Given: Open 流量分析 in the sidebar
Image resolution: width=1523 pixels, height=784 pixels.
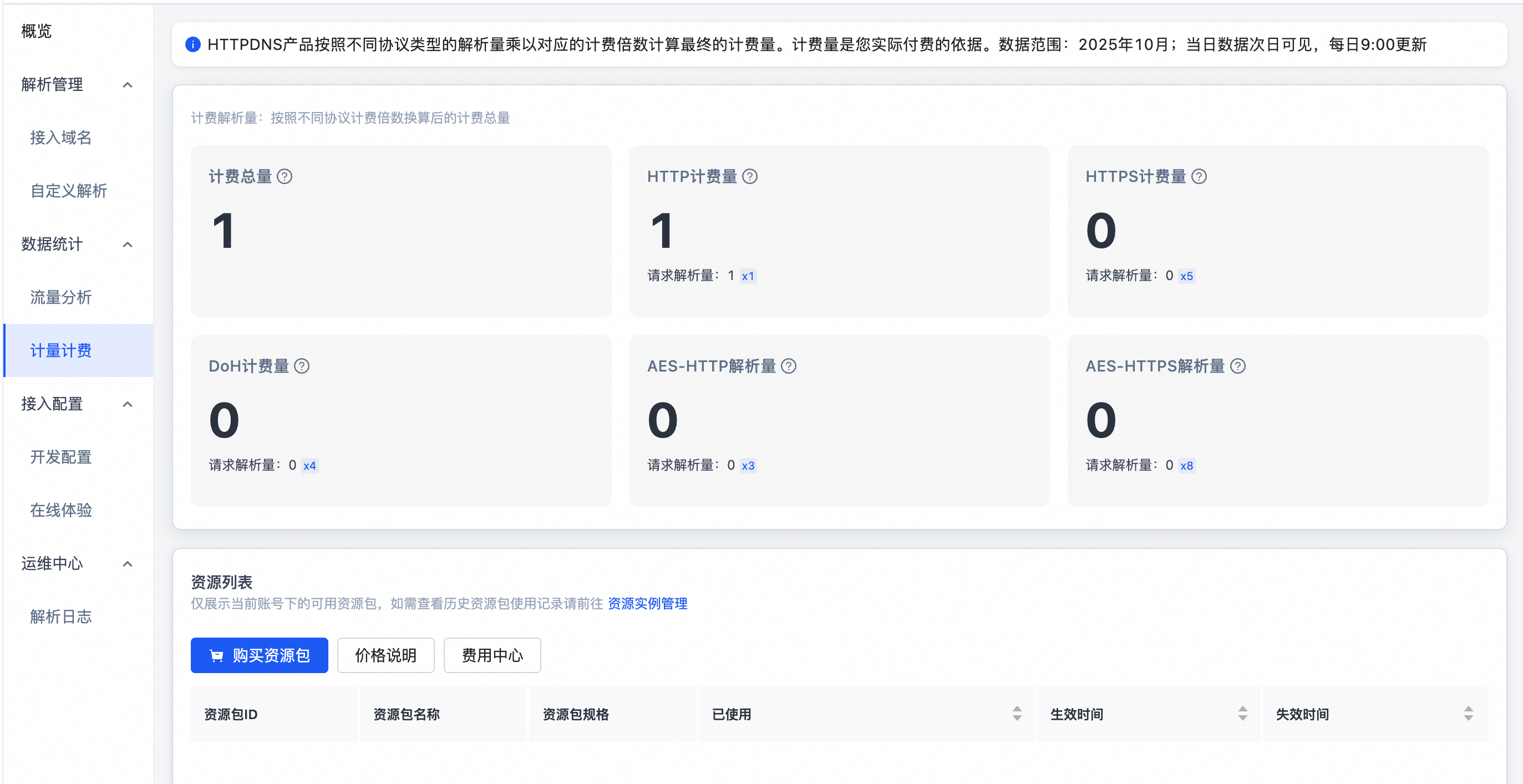Looking at the screenshot, I should (61, 297).
